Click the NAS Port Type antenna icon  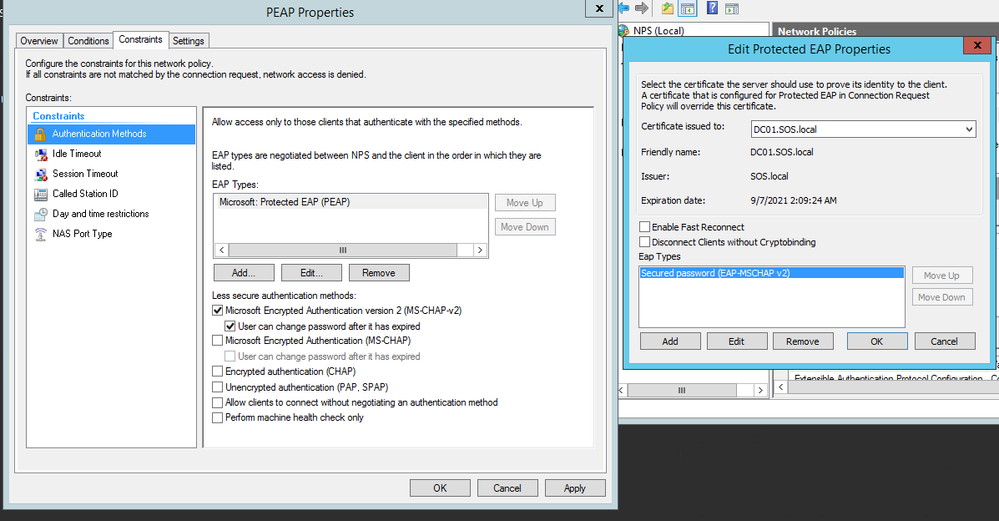[x=41, y=234]
